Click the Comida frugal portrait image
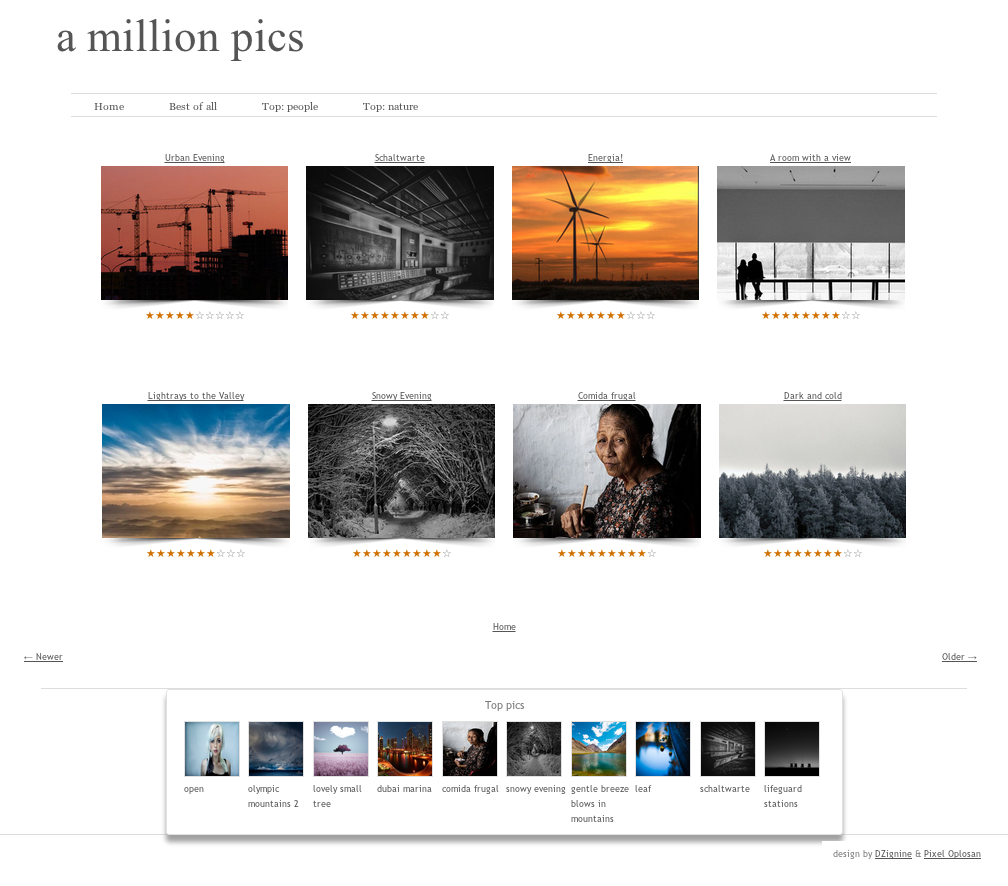Viewport: 1008px width, 886px height. (606, 471)
